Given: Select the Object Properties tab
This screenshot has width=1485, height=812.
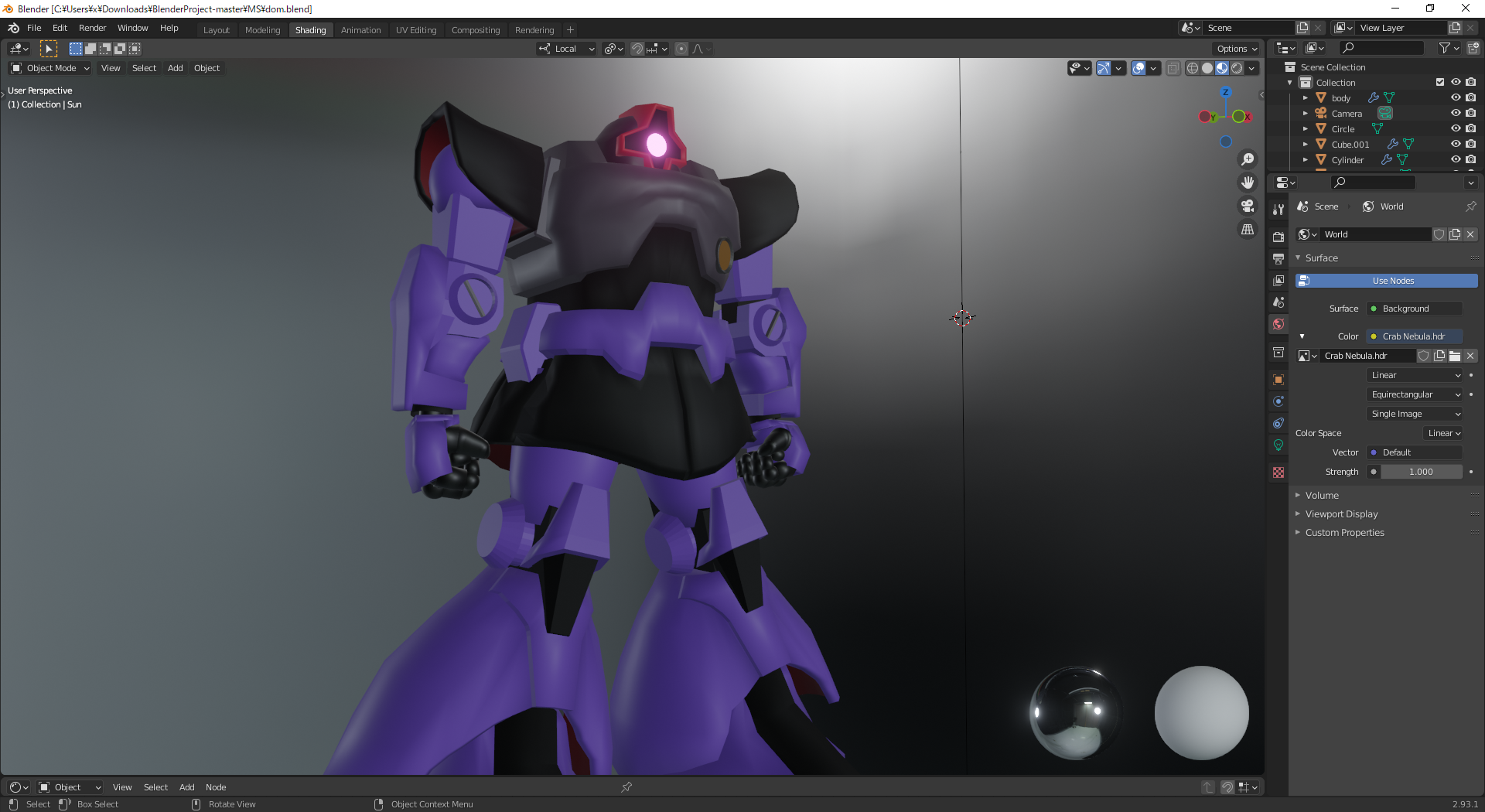Looking at the screenshot, I should 1278,379.
